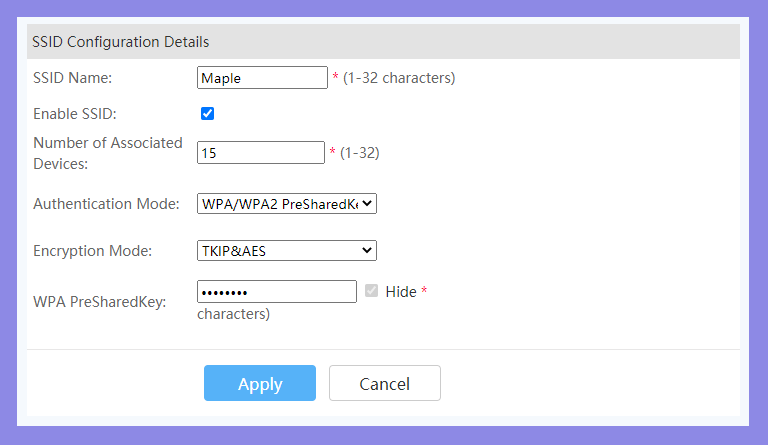Viewport: 768px width, 445px height.
Task: Open the Authentication Mode dropdown
Action: coord(287,204)
